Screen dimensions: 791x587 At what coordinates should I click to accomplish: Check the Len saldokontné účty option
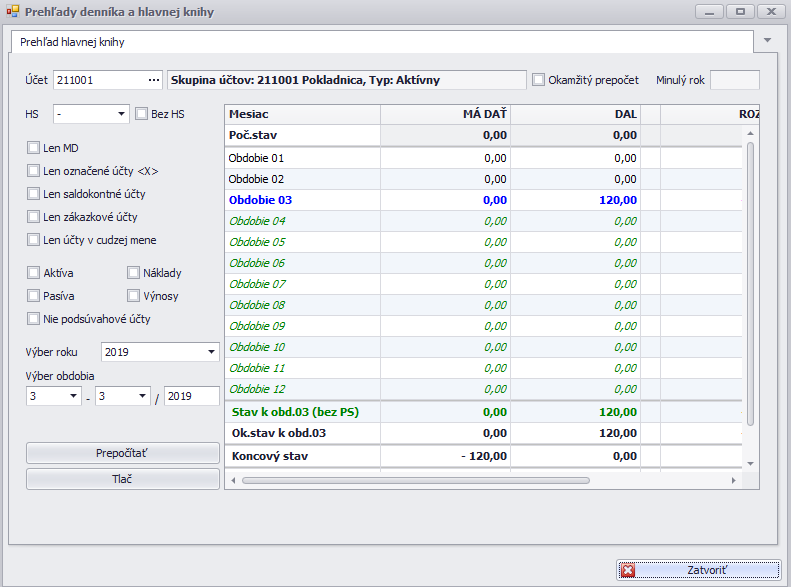pyautogui.click(x=34, y=194)
